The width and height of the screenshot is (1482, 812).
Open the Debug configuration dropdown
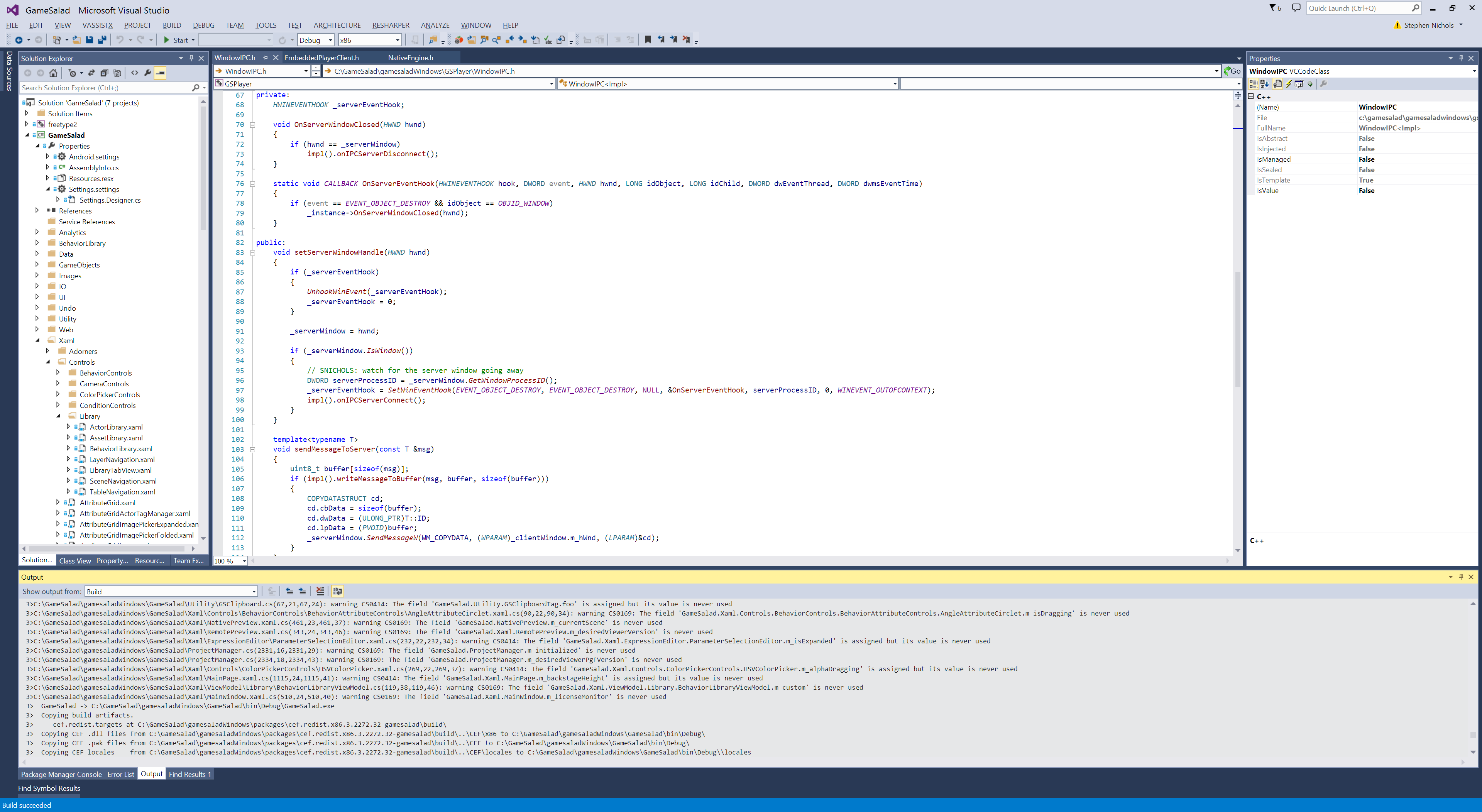330,40
